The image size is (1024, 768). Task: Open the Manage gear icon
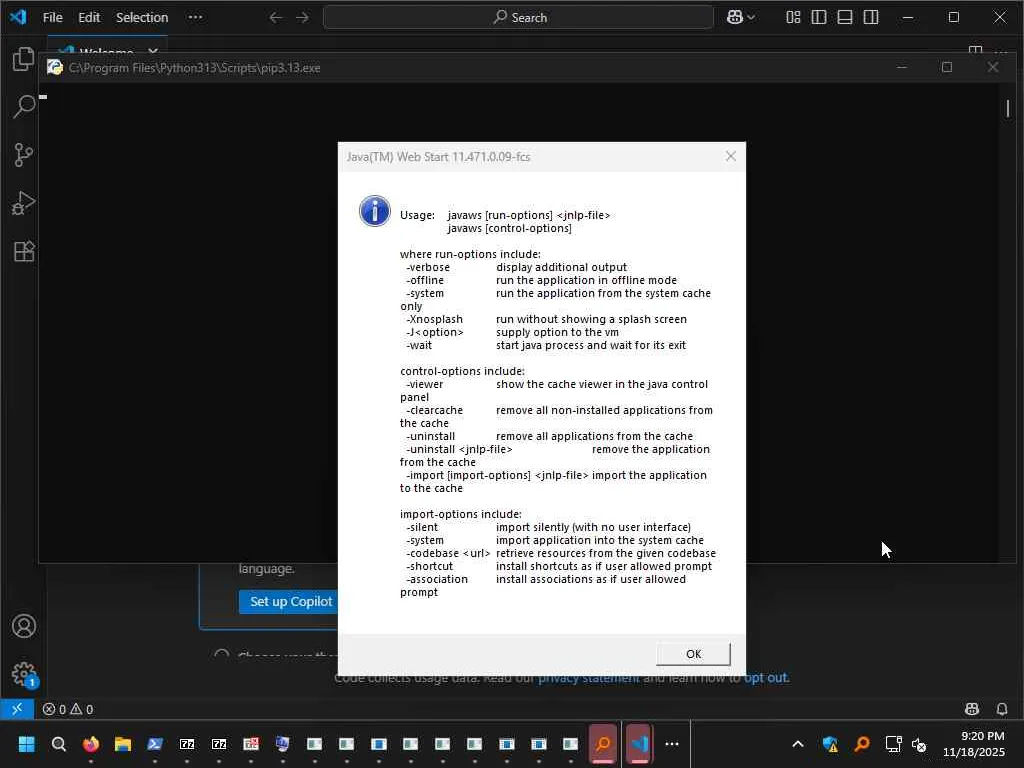click(x=24, y=674)
